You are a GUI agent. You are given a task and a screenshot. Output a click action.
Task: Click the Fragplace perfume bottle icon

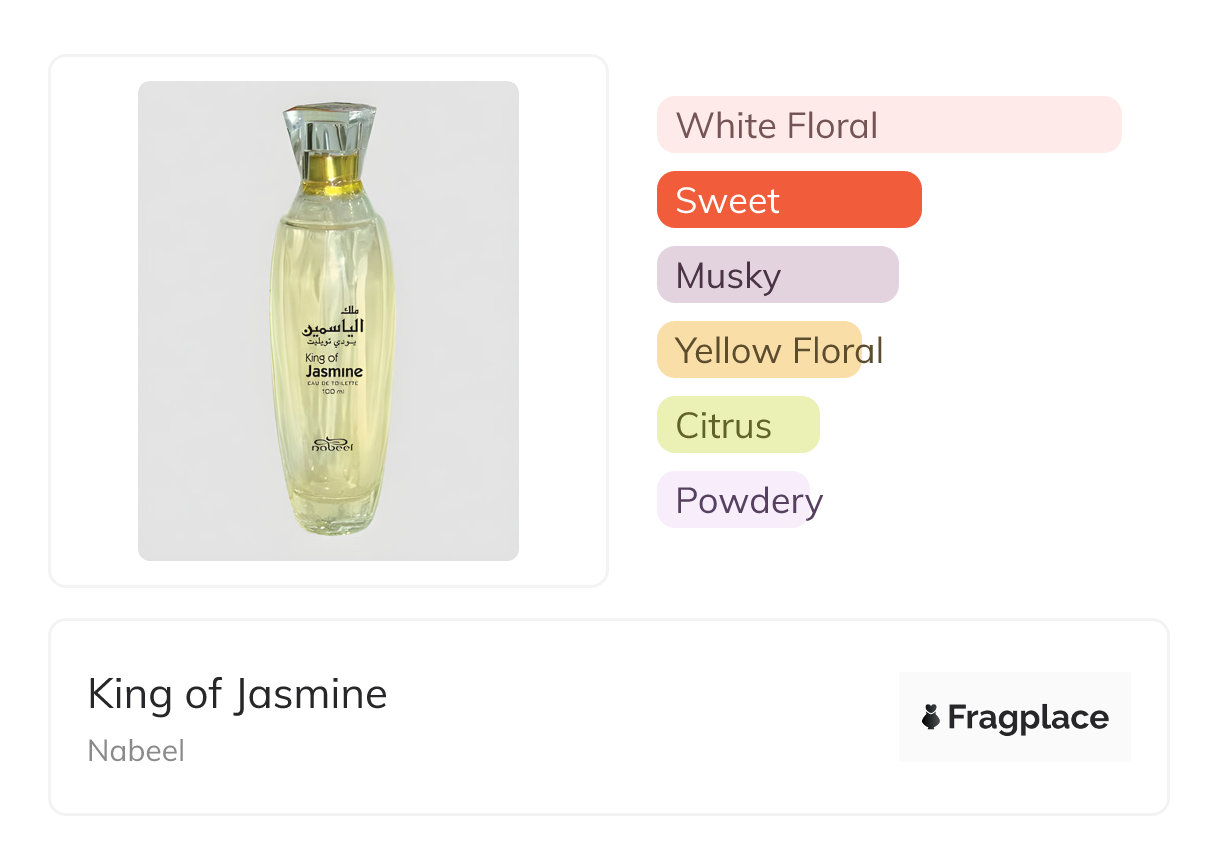931,717
